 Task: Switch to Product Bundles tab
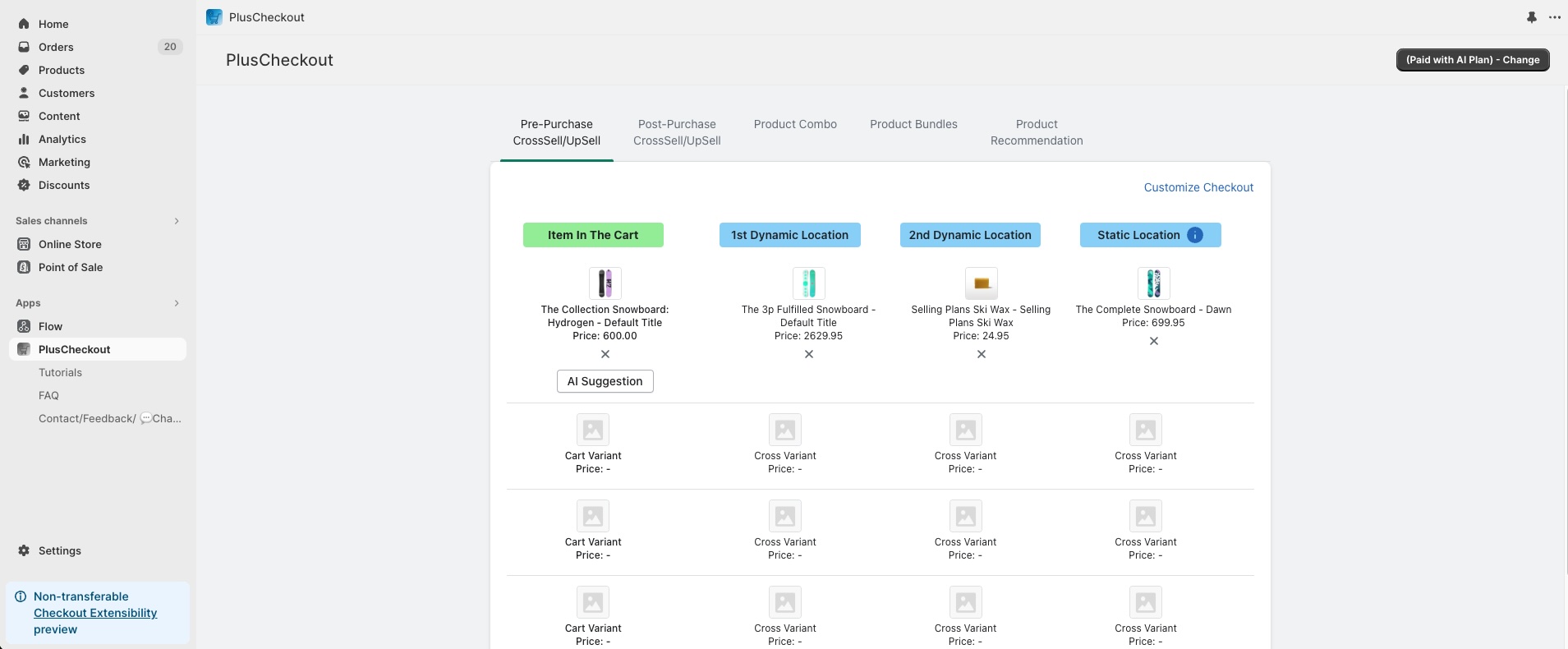[913, 124]
